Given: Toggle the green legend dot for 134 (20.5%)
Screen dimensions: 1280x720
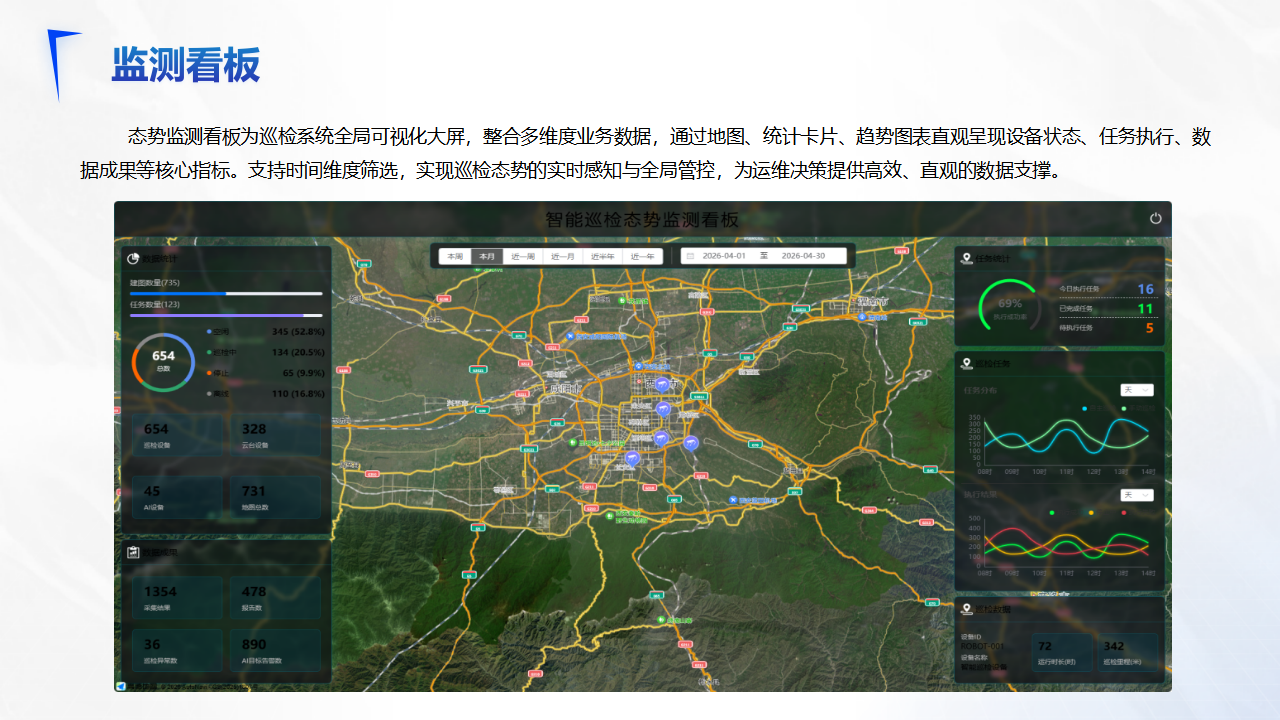Looking at the screenshot, I should click(x=209, y=352).
